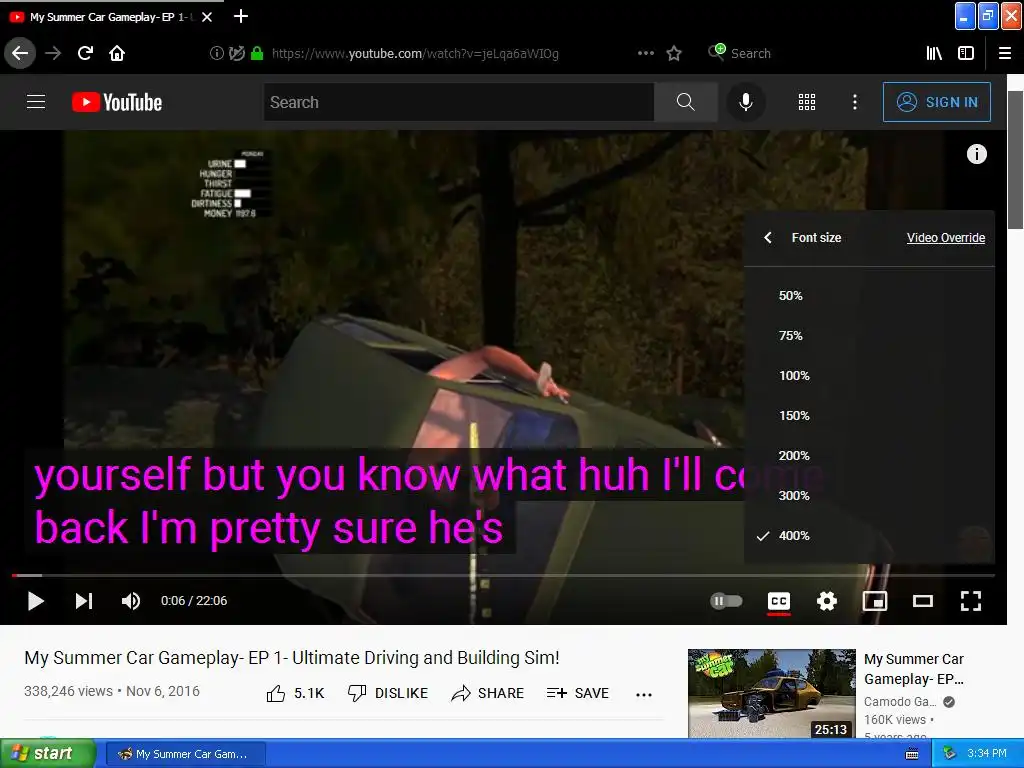Click the tracking protection shield icon

[236, 53]
